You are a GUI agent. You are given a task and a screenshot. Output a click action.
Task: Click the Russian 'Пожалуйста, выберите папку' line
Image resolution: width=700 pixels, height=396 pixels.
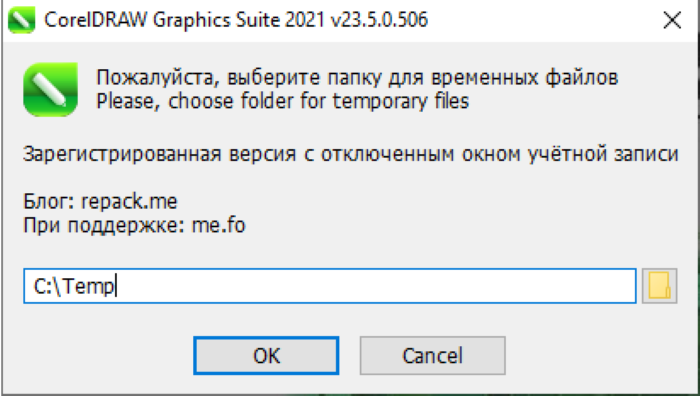click(x=357, y=78)
